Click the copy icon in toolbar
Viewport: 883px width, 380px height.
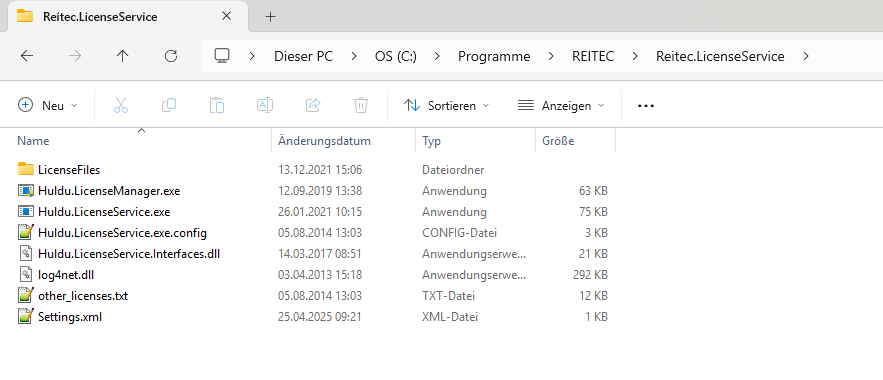pyautogui.click(x=169, y=105)
